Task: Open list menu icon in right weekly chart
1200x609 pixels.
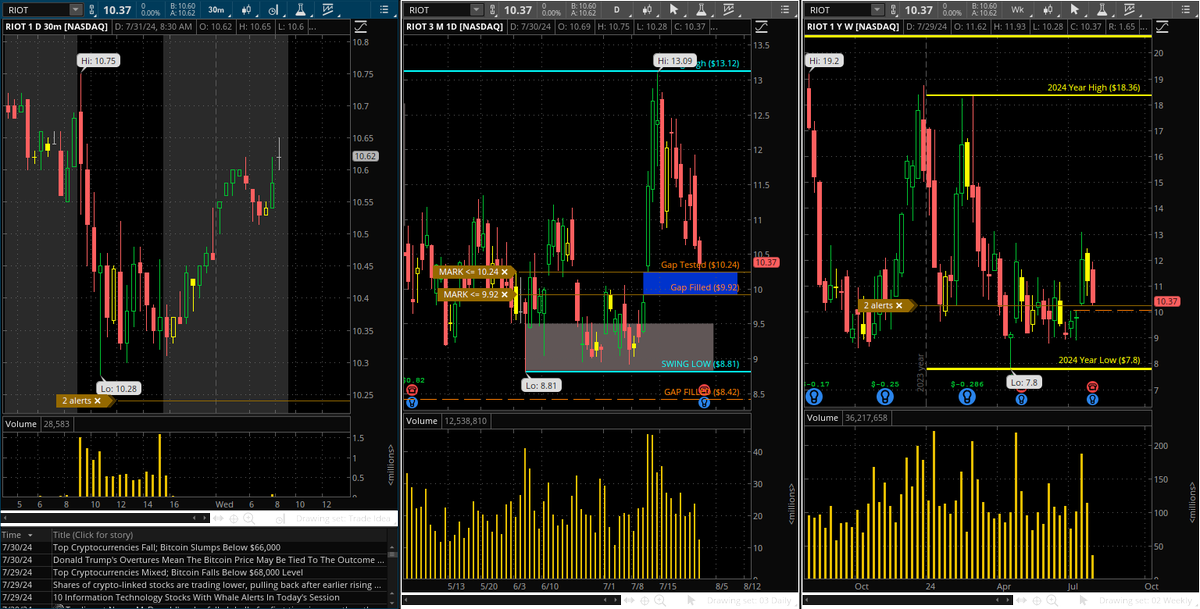Action: pyautogui.click(x=1184, y=10)
